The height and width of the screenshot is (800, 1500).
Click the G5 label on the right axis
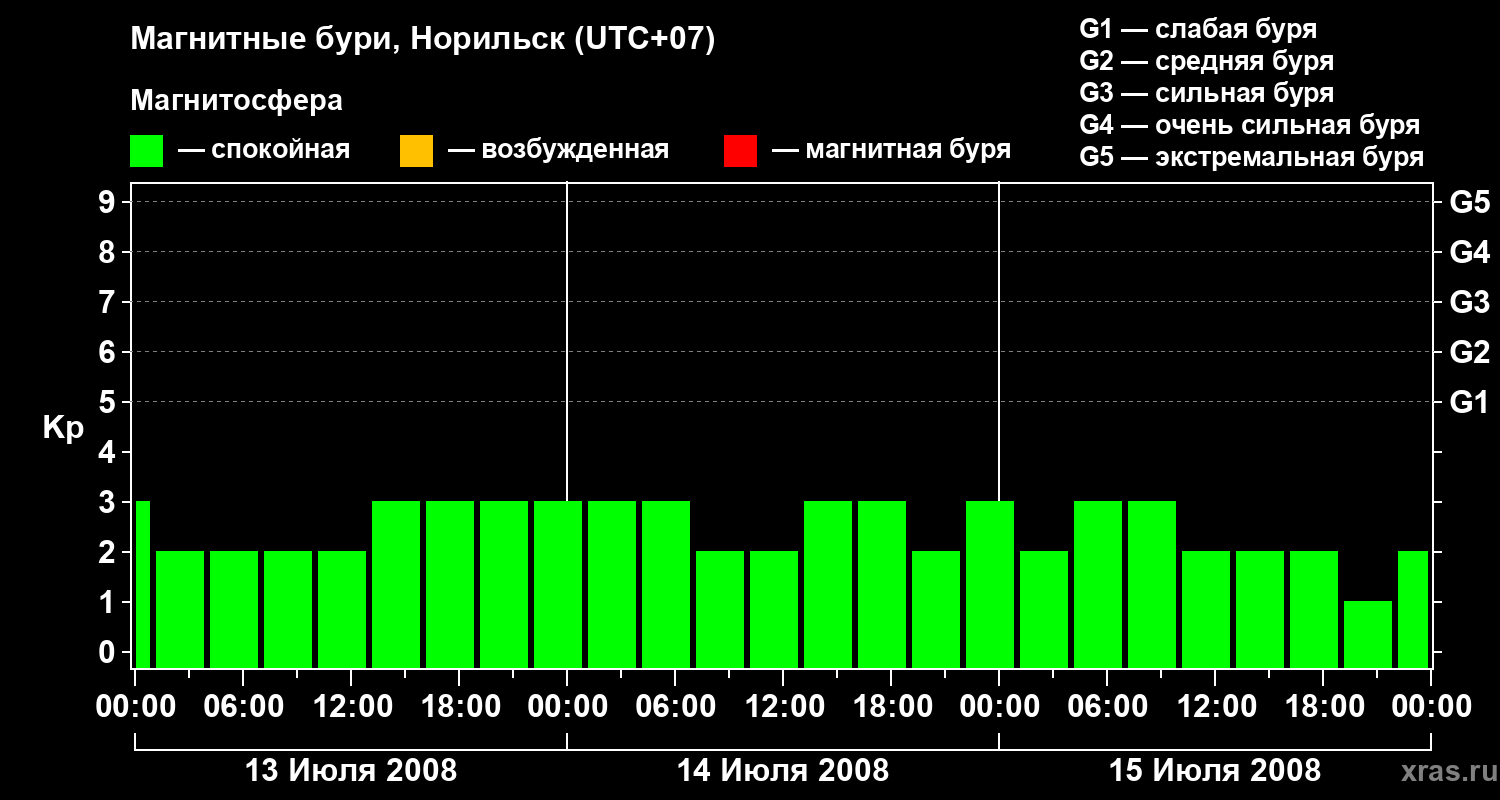[x=1470, y=202]
